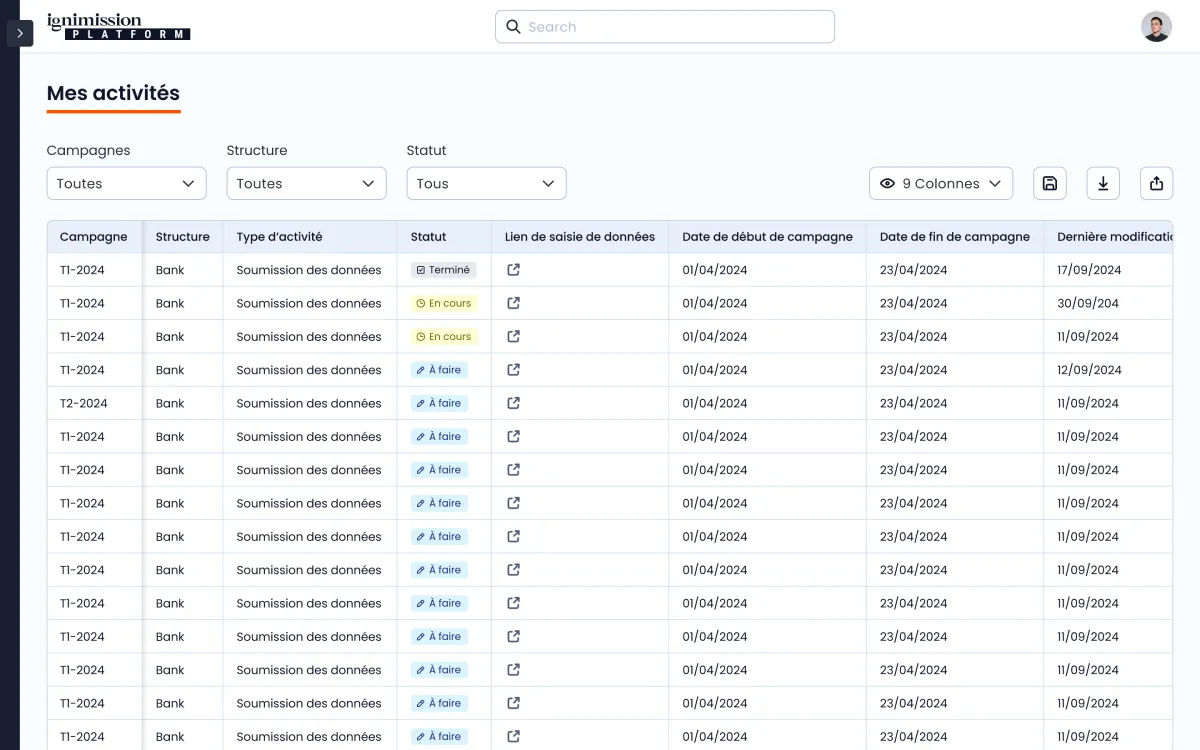This screenshot has height=750, width=1200.
Task: Click the save view icon button
Action: coord(1050,183)
